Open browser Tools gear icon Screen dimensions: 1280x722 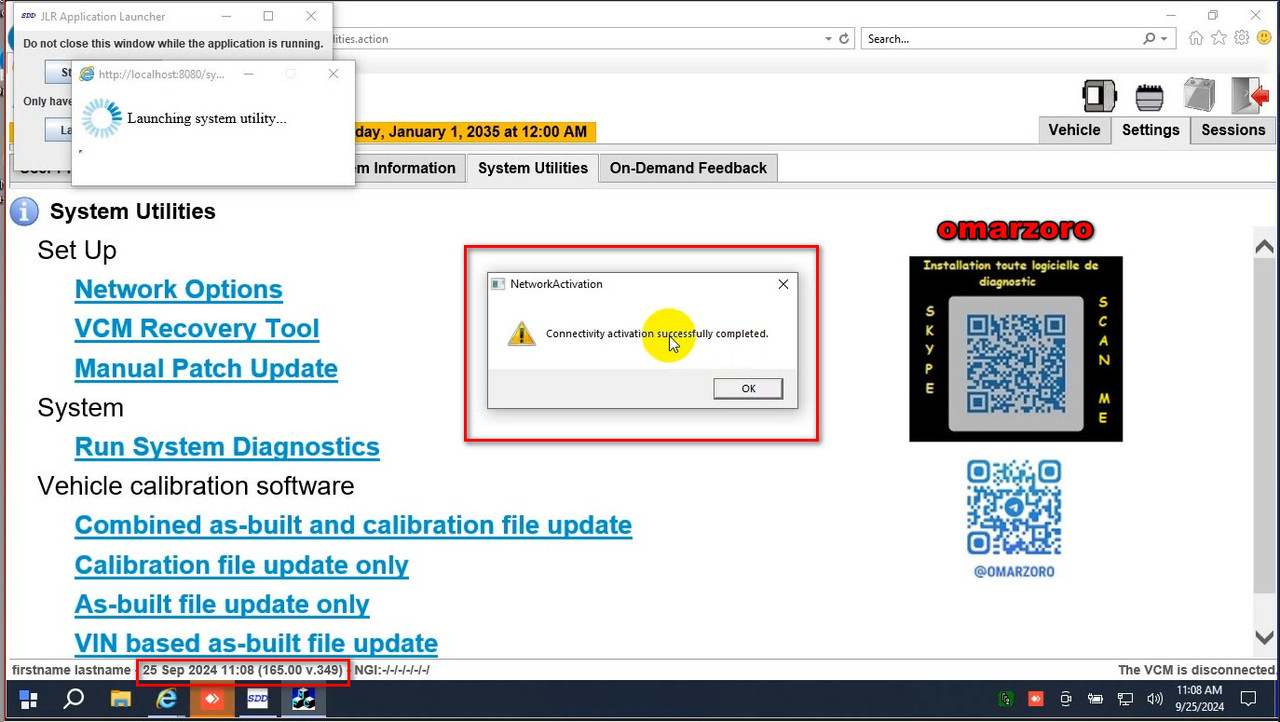pyautogui.click(x=1241, y=38)
